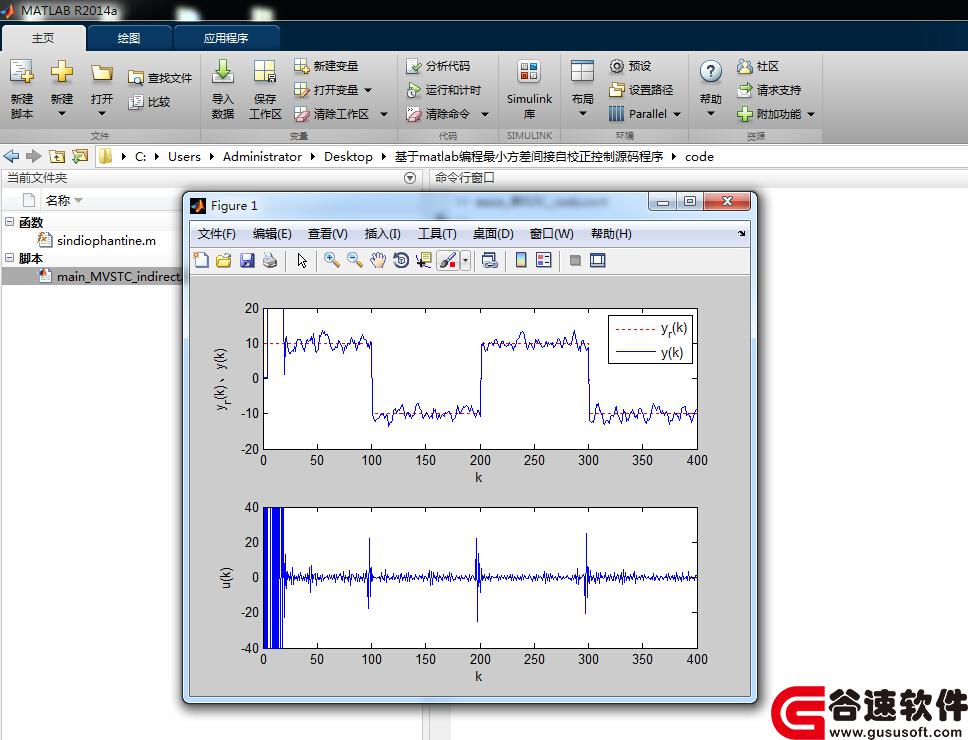Click the Insert Colorbar icon in Figure 1

(521, 260)
